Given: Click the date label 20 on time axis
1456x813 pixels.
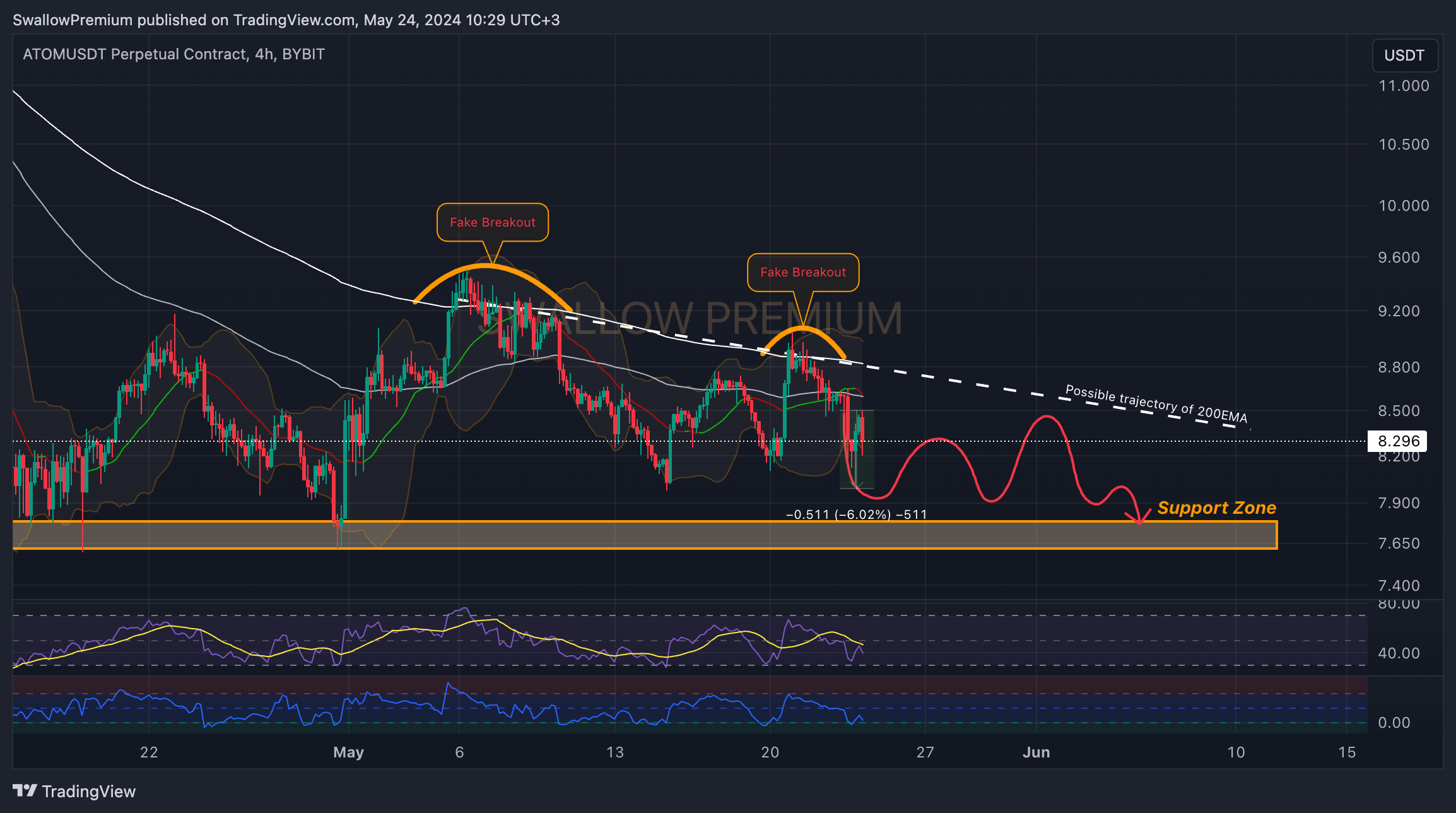Looking at the screenshot, I should pyautogui.click(x=770, y=752).
